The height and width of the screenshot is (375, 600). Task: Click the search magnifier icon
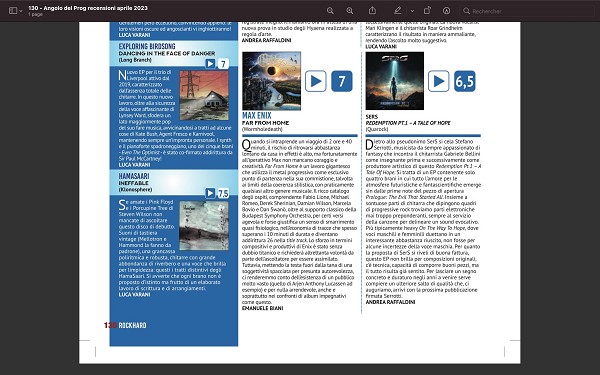point(466,11)
